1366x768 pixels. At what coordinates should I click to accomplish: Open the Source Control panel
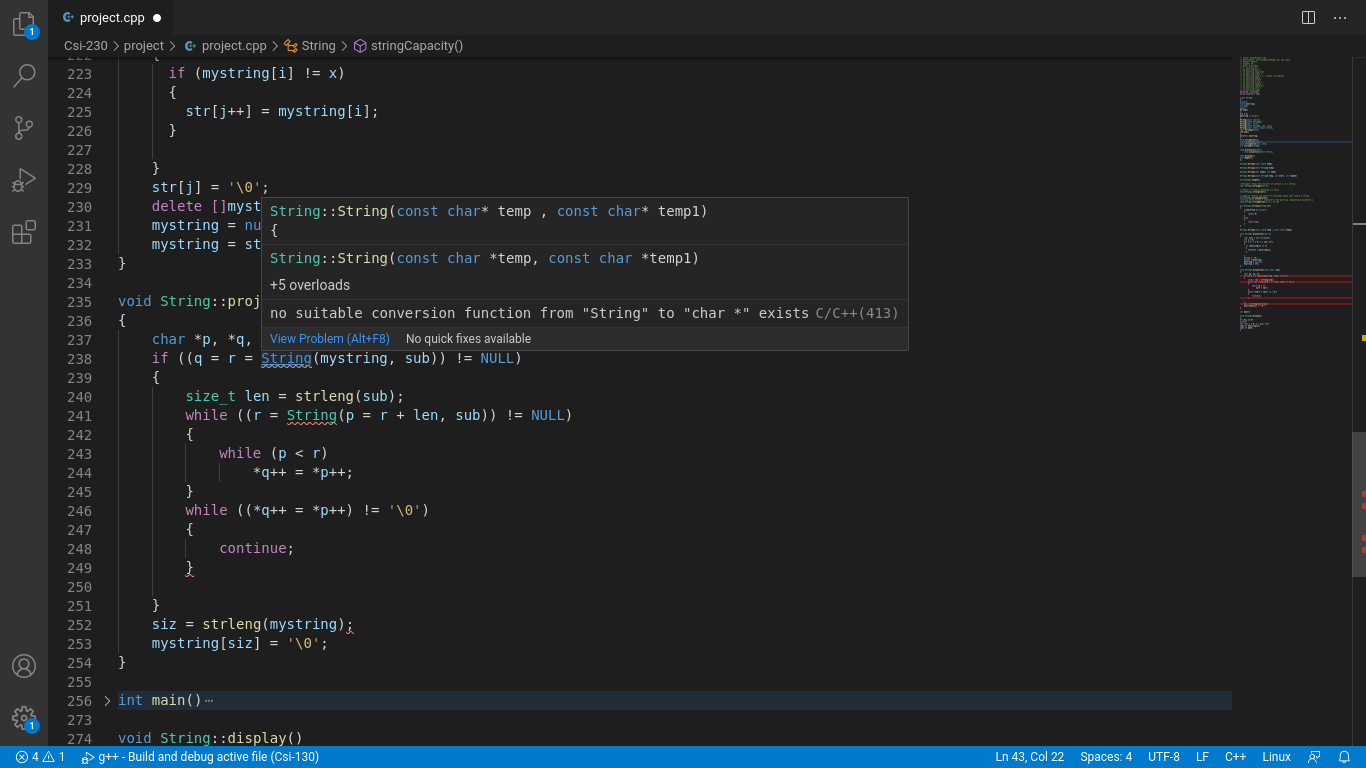click(x=24, y=128)
